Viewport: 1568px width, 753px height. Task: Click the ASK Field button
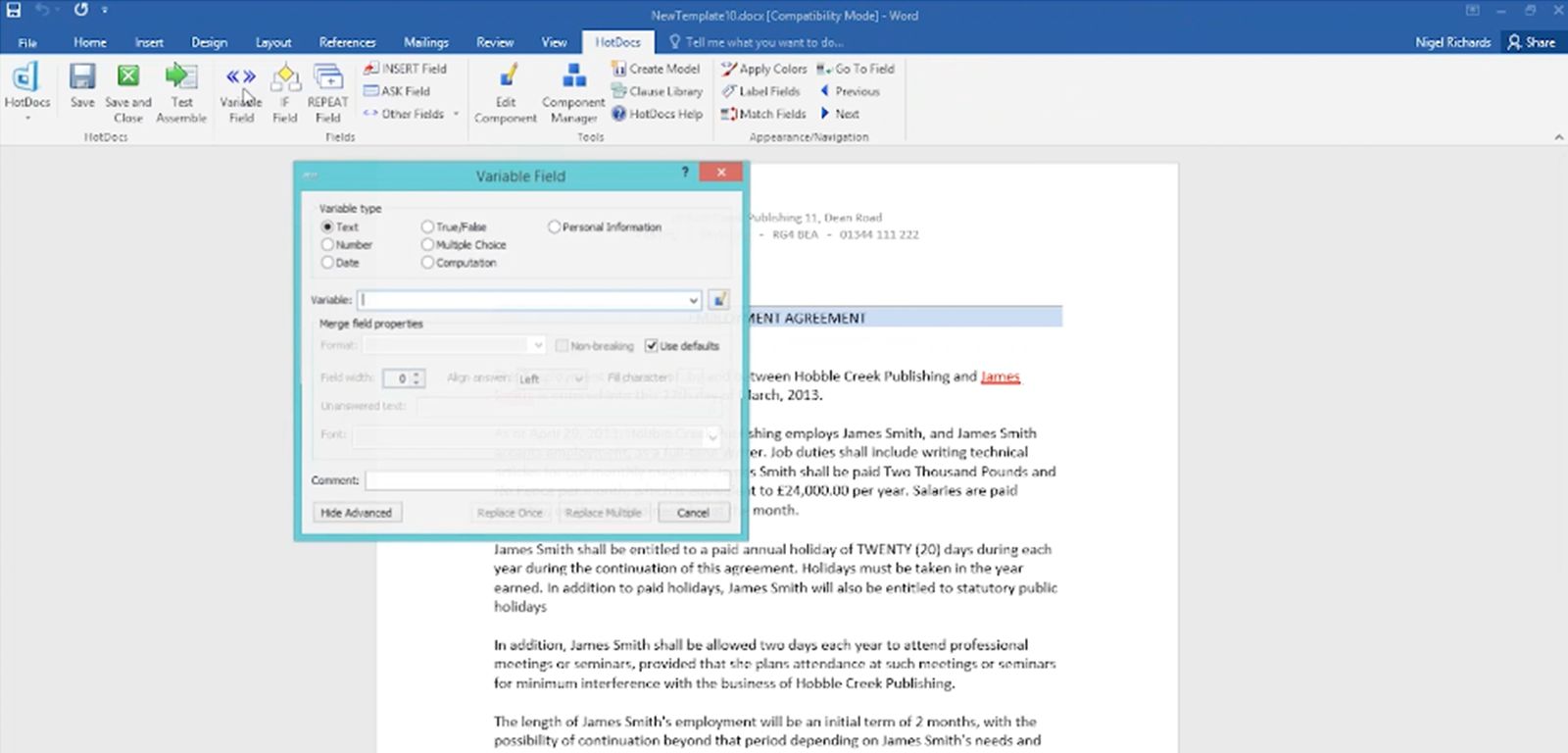397,91
